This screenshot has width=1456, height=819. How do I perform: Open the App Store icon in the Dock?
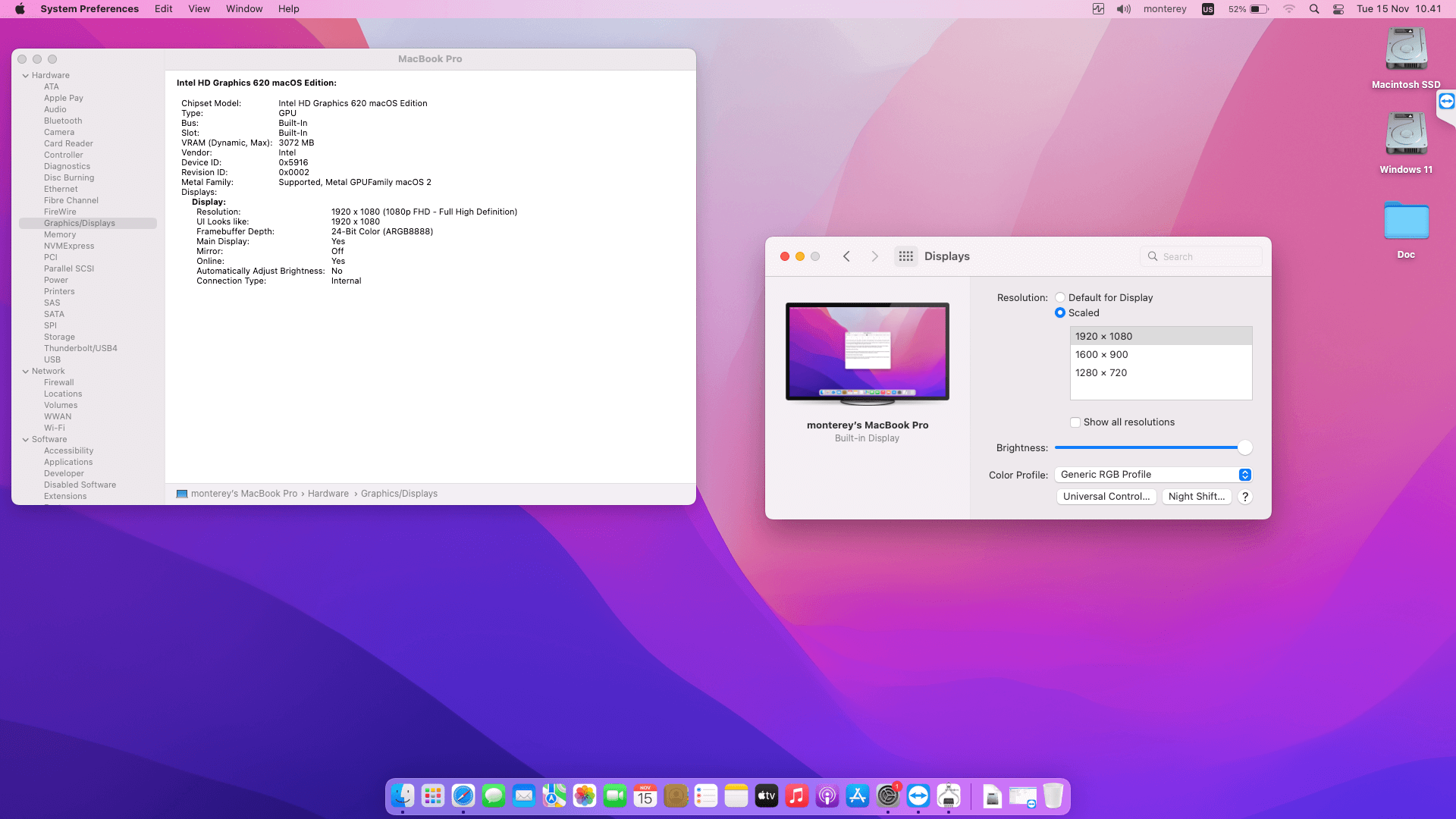pos(858,795)
